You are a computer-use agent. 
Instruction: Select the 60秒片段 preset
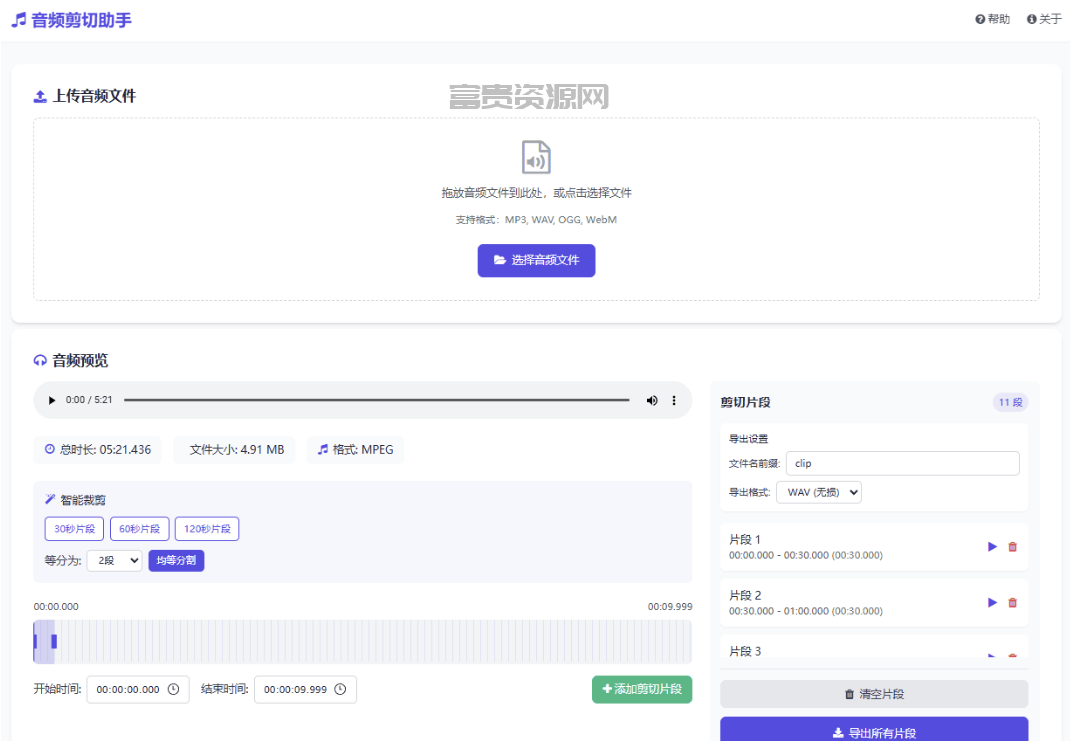[x=140, y=529]
